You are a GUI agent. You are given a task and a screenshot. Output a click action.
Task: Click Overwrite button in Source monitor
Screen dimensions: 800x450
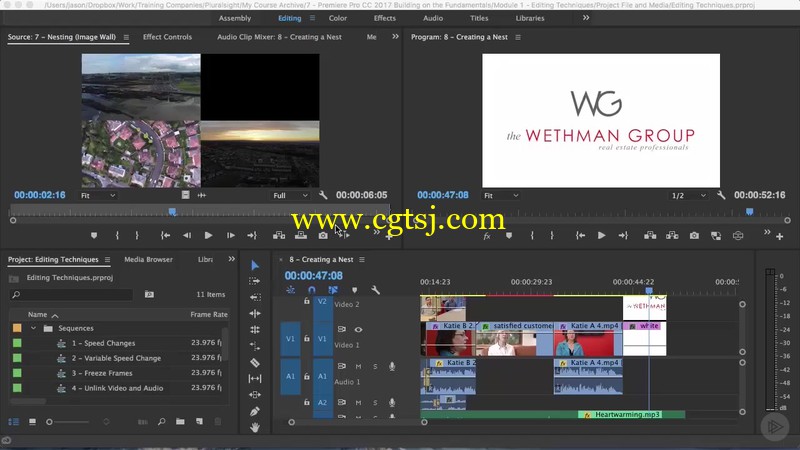(301, 236)
